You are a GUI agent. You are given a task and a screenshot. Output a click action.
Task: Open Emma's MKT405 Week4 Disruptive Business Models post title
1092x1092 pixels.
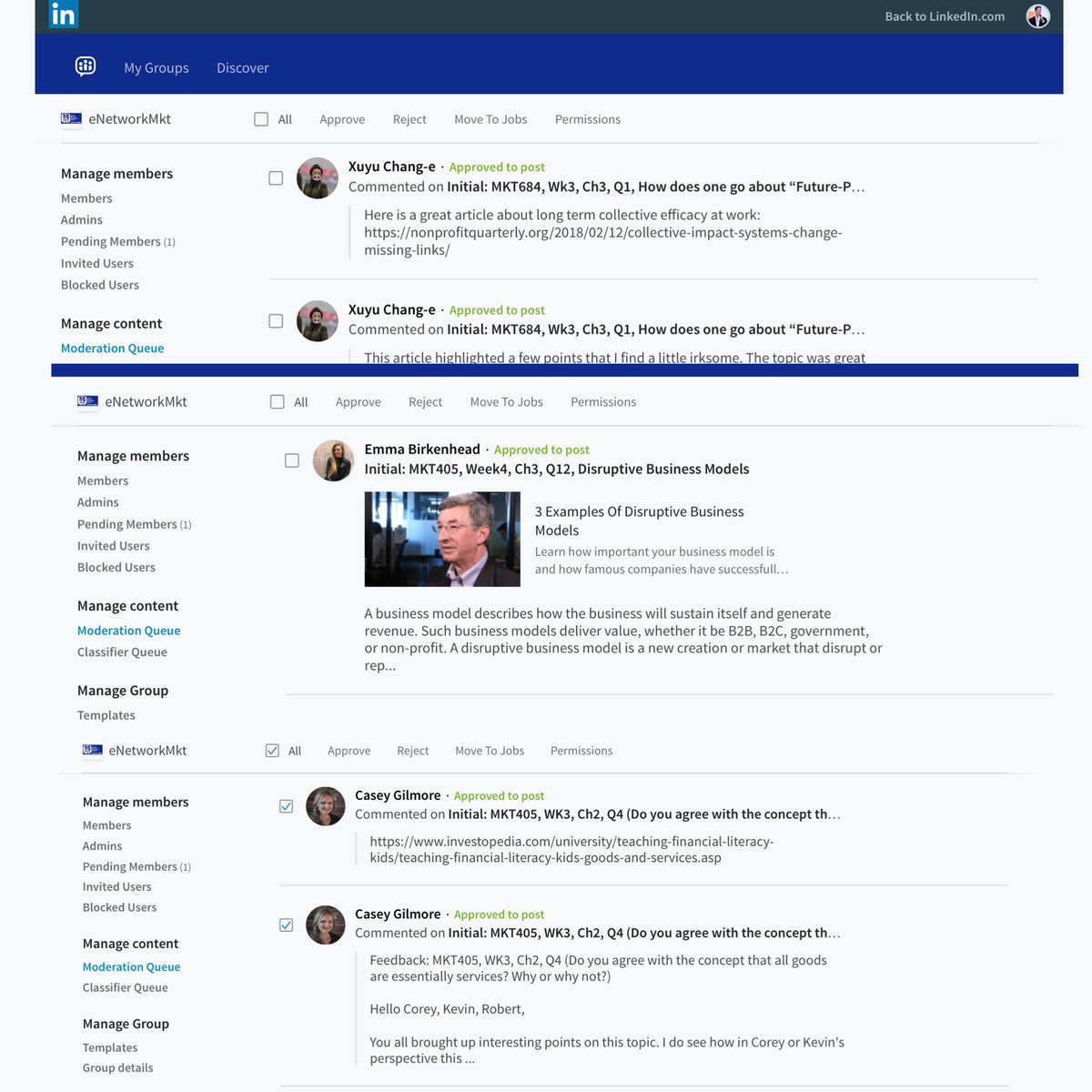pyautogui.click(x=557, y=469)
